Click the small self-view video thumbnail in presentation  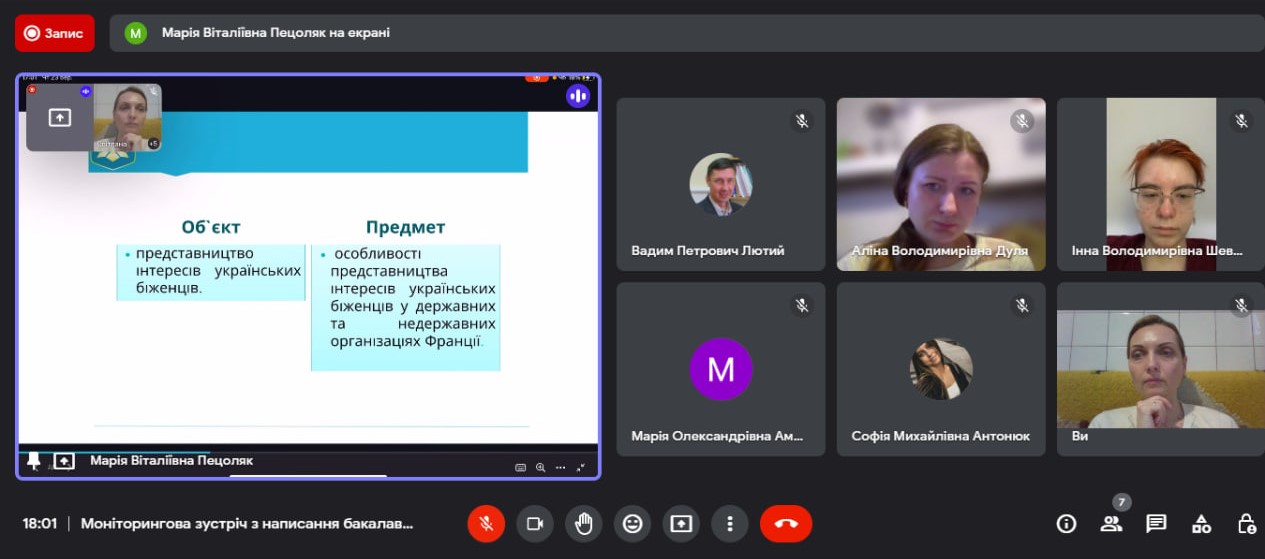tap(127, 118)
